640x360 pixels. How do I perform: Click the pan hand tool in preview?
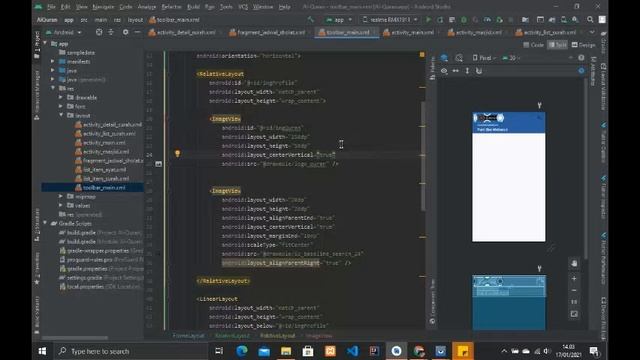(x=574, y=263)
